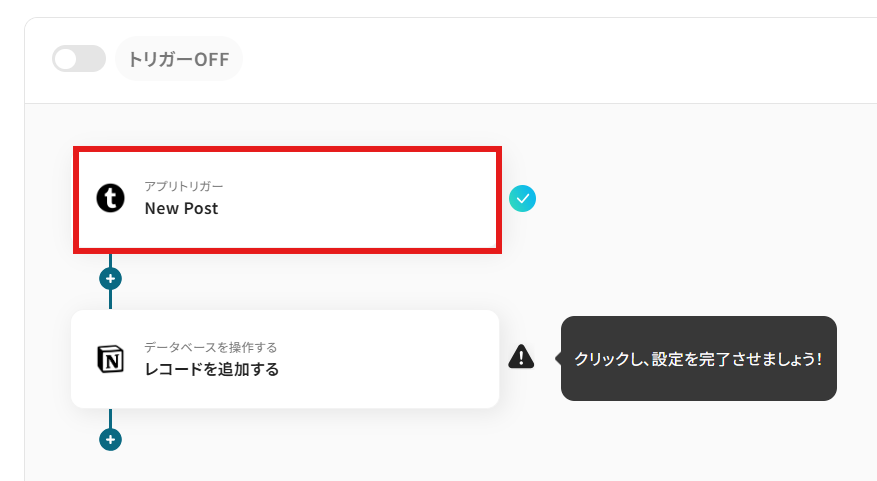Click the アプリトリガー label text

tap(183, 187)
